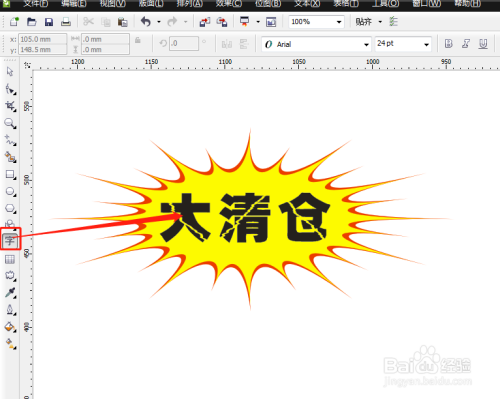Select the Rectangle tool
500x399 pixels.
(10, 174)
